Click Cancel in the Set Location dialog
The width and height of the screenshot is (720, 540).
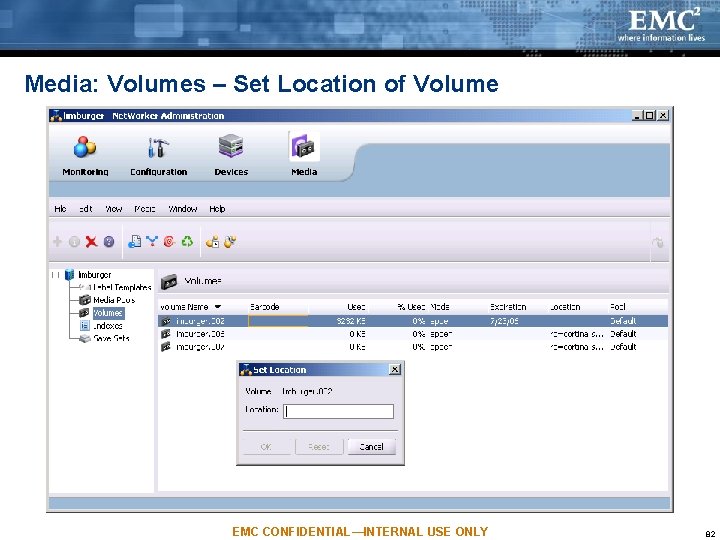click(371, 447)
